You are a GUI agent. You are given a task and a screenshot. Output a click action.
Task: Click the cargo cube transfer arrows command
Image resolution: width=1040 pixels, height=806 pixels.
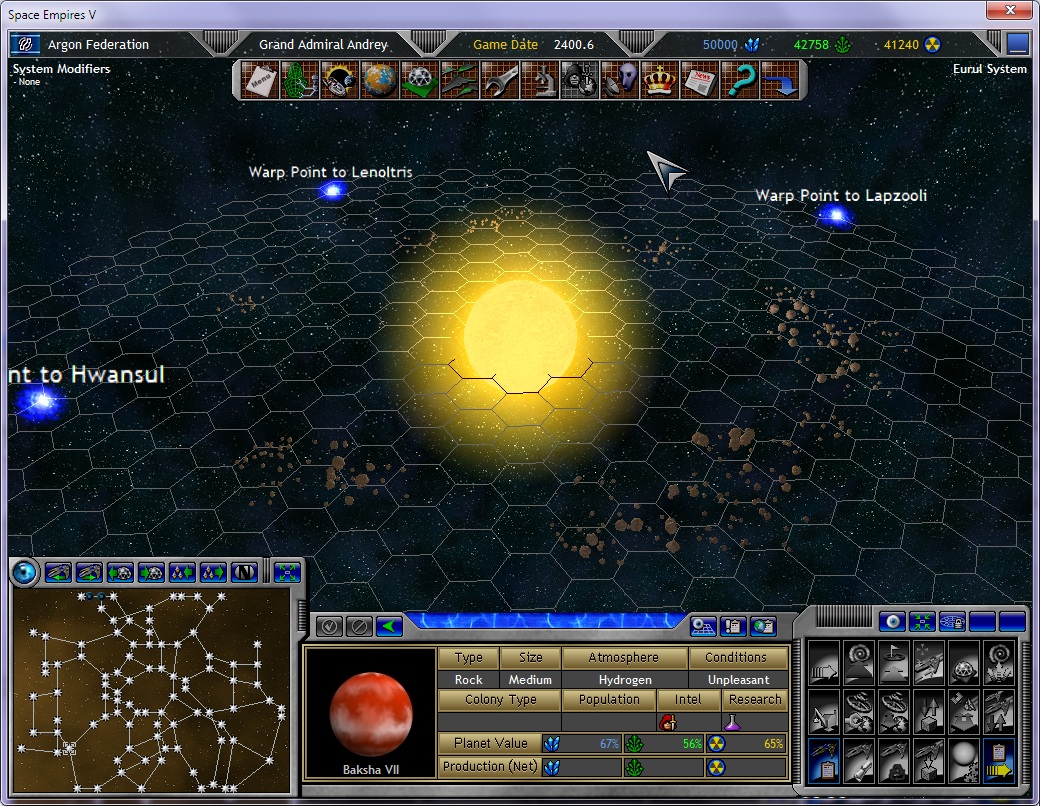point(929,712)
